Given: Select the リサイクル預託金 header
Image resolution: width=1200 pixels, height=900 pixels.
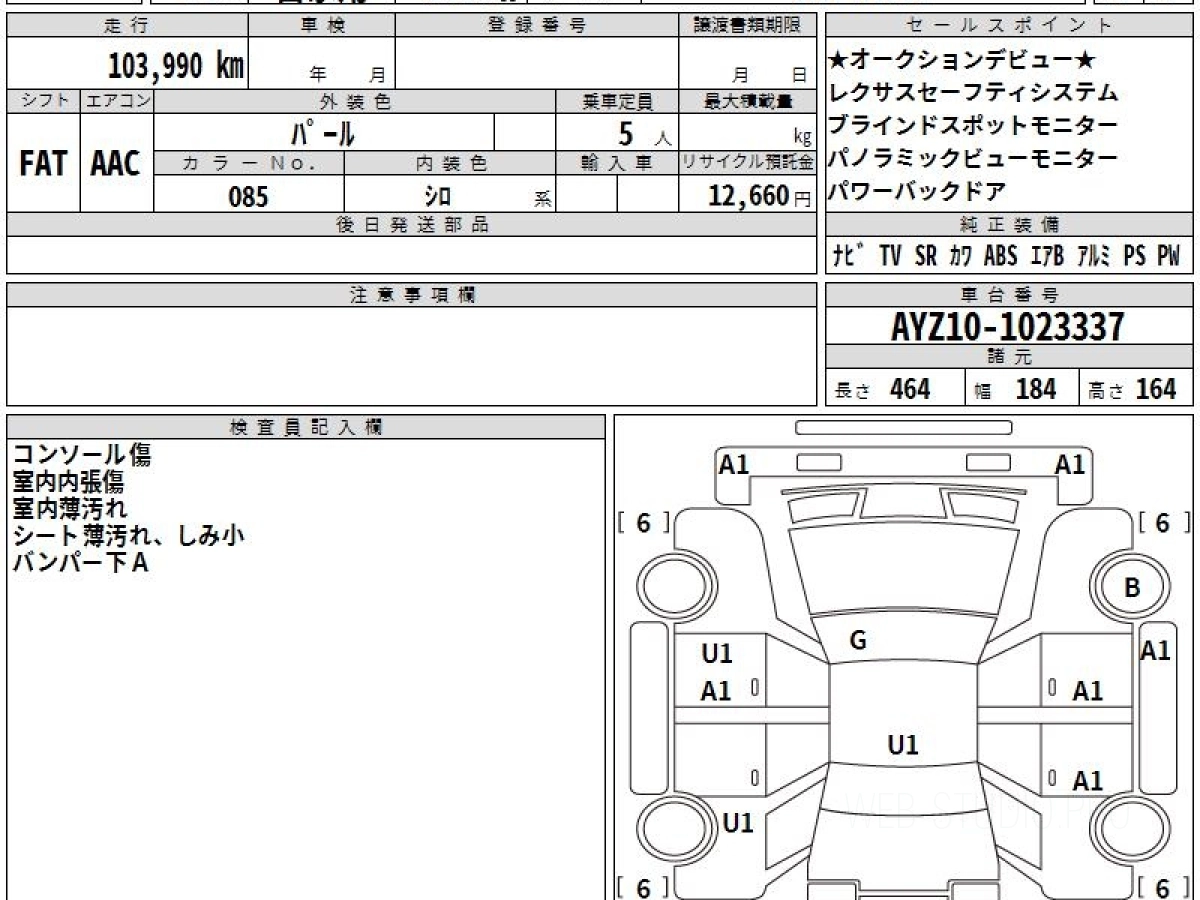Looking at the screenshot, I should click(x=747, y=163).
